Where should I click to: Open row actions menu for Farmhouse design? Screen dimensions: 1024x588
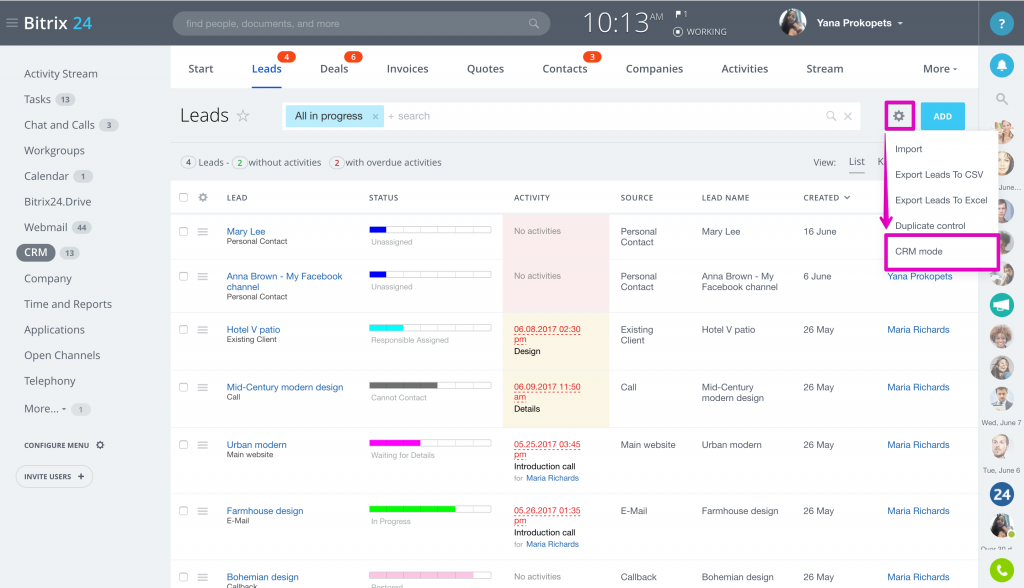pos(202,511)
